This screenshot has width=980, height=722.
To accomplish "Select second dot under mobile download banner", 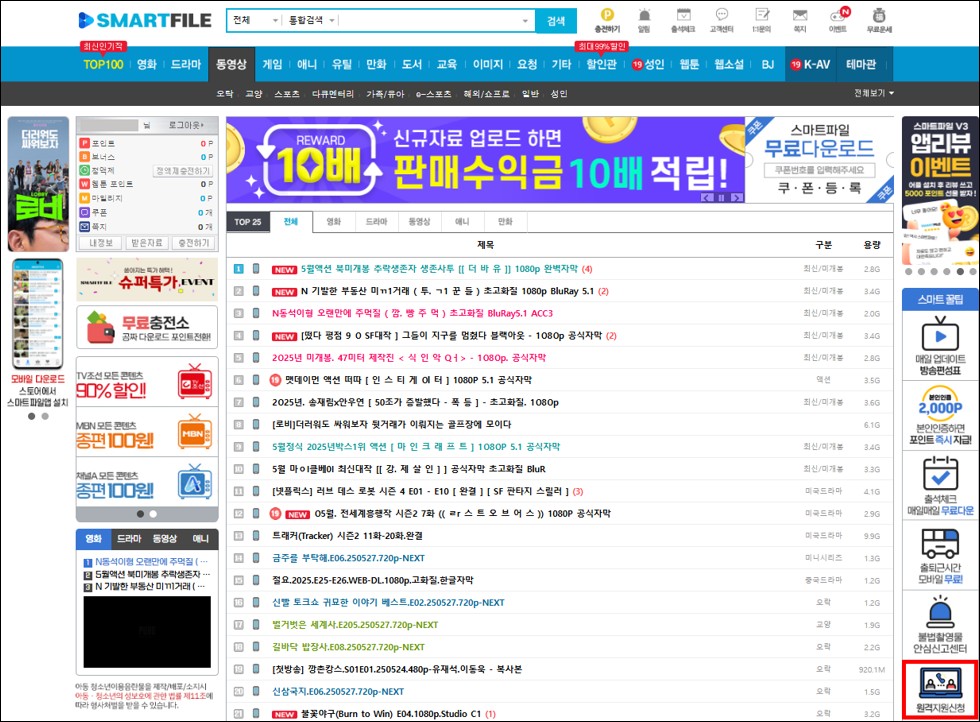I will [x=45, y=416].
